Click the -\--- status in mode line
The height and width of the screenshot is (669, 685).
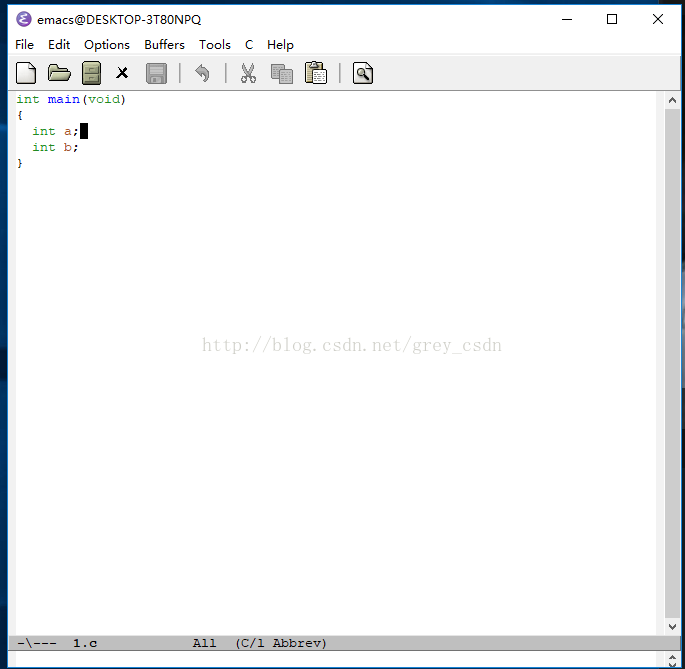tap(37, 643)
